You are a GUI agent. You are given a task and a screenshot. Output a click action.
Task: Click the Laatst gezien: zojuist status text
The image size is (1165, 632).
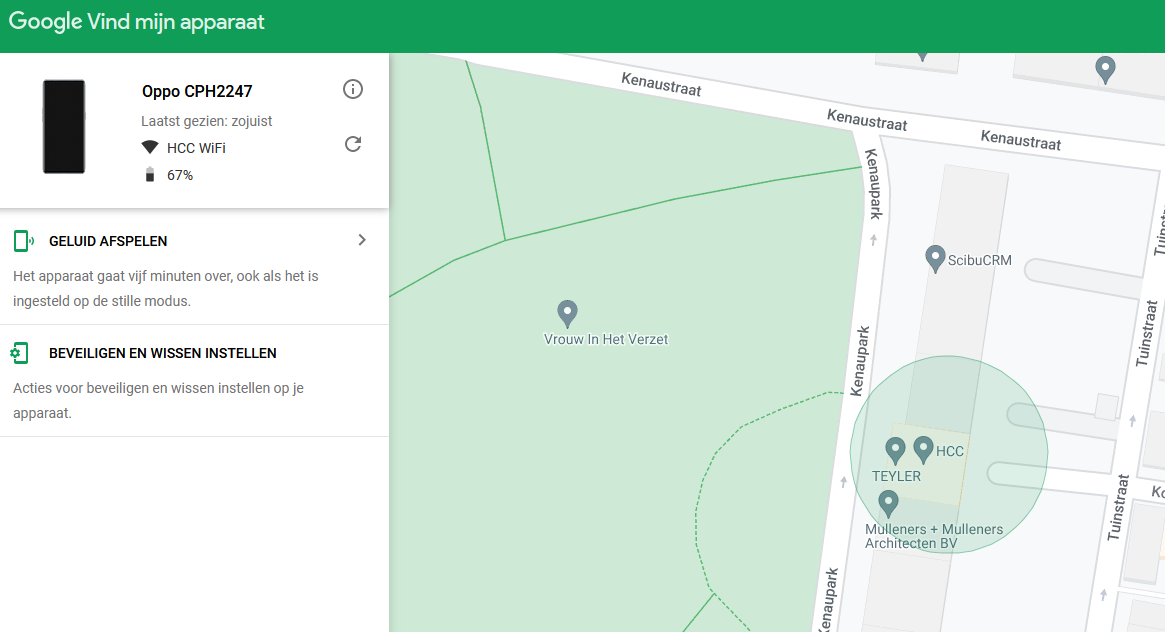[206, 121]
